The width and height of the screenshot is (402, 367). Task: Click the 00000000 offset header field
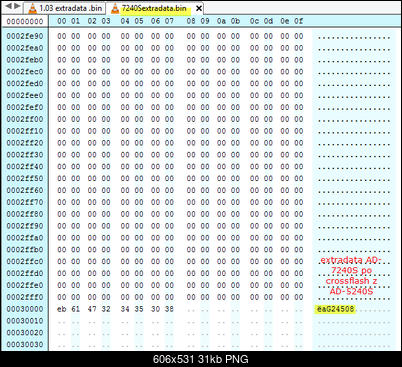click(x=25, y=22)
